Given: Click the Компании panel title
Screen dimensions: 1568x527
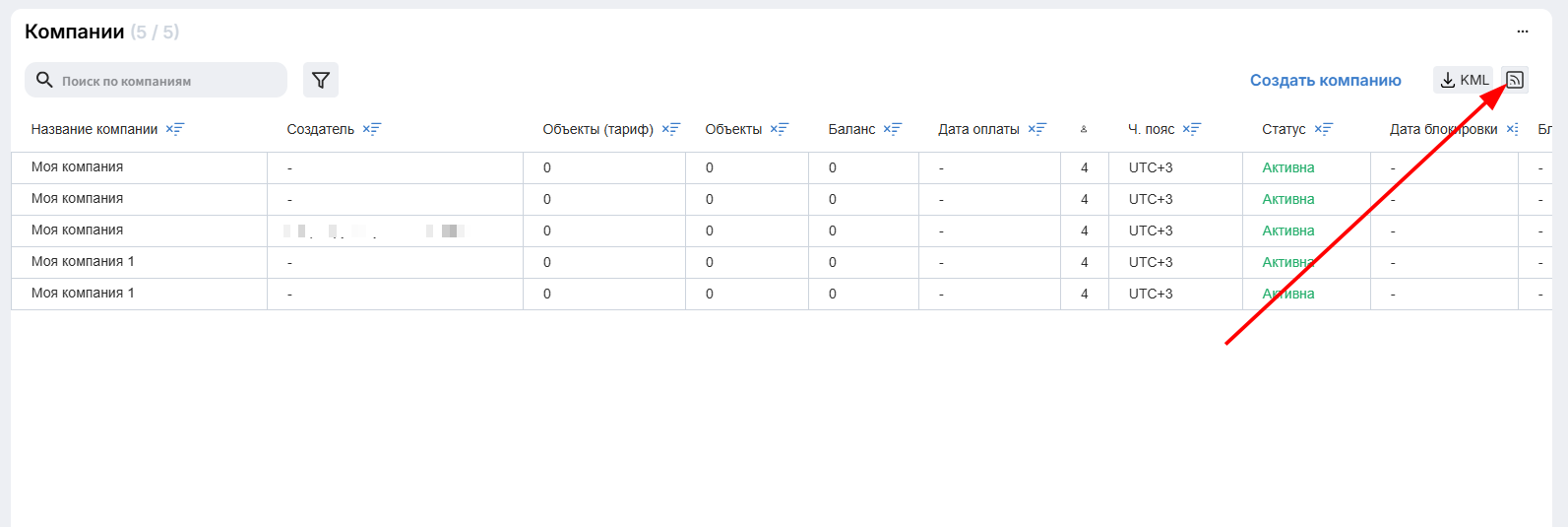Looking at the screenshot, I should [x=75, y=32].
